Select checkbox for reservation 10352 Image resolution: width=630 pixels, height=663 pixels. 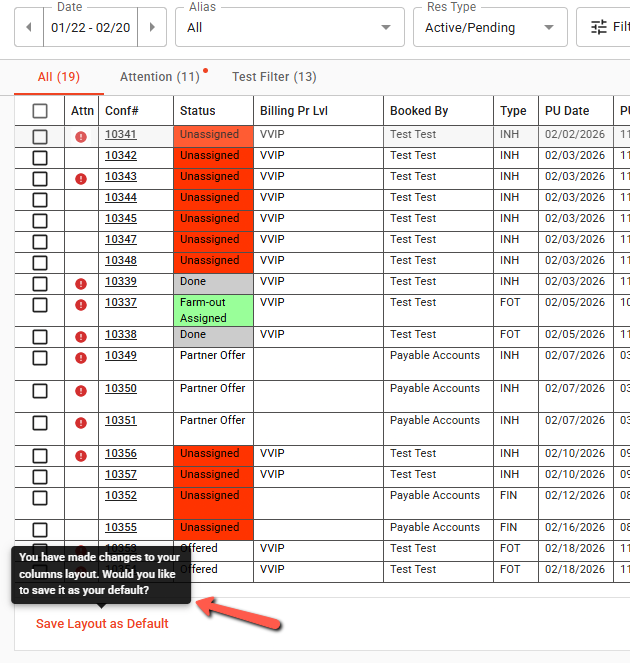[x=40, y=497]
